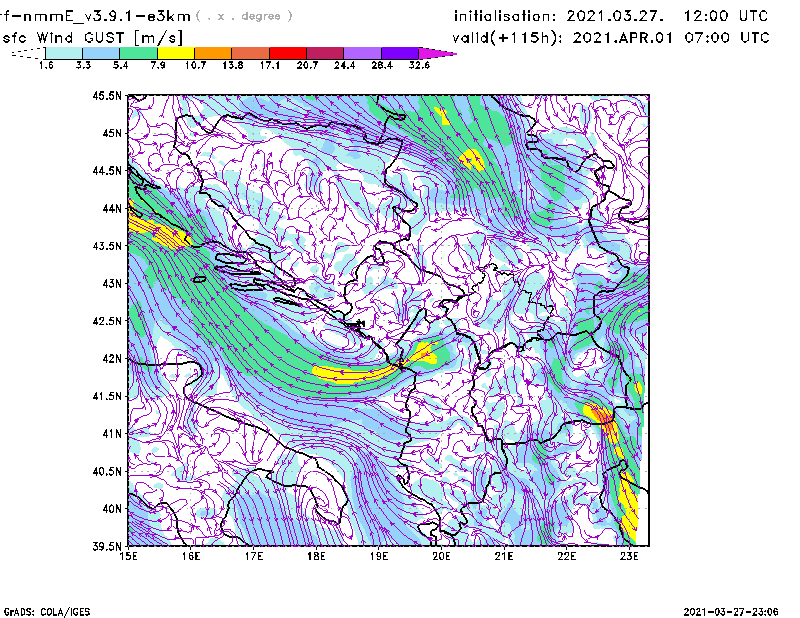Click the 21E longitude label
This screenshot has height=618, width=800.
[504, 556]
